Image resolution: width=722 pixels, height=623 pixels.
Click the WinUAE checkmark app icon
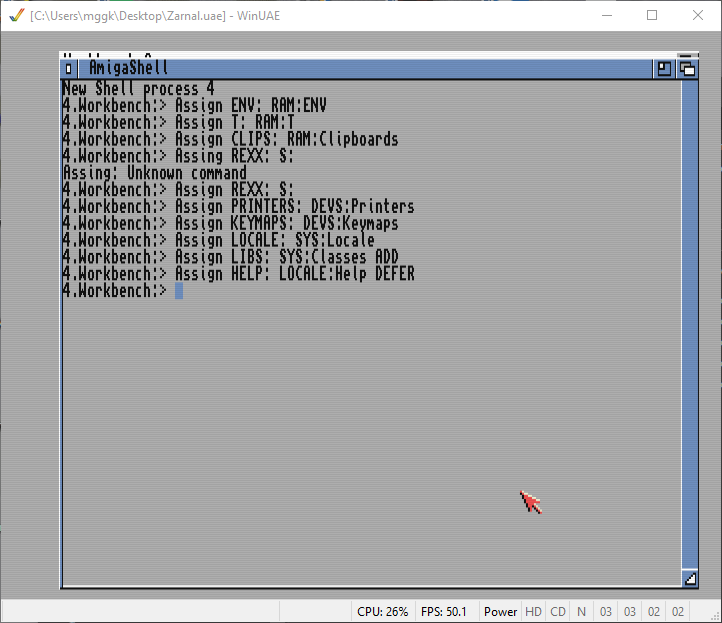coord(17,16)
